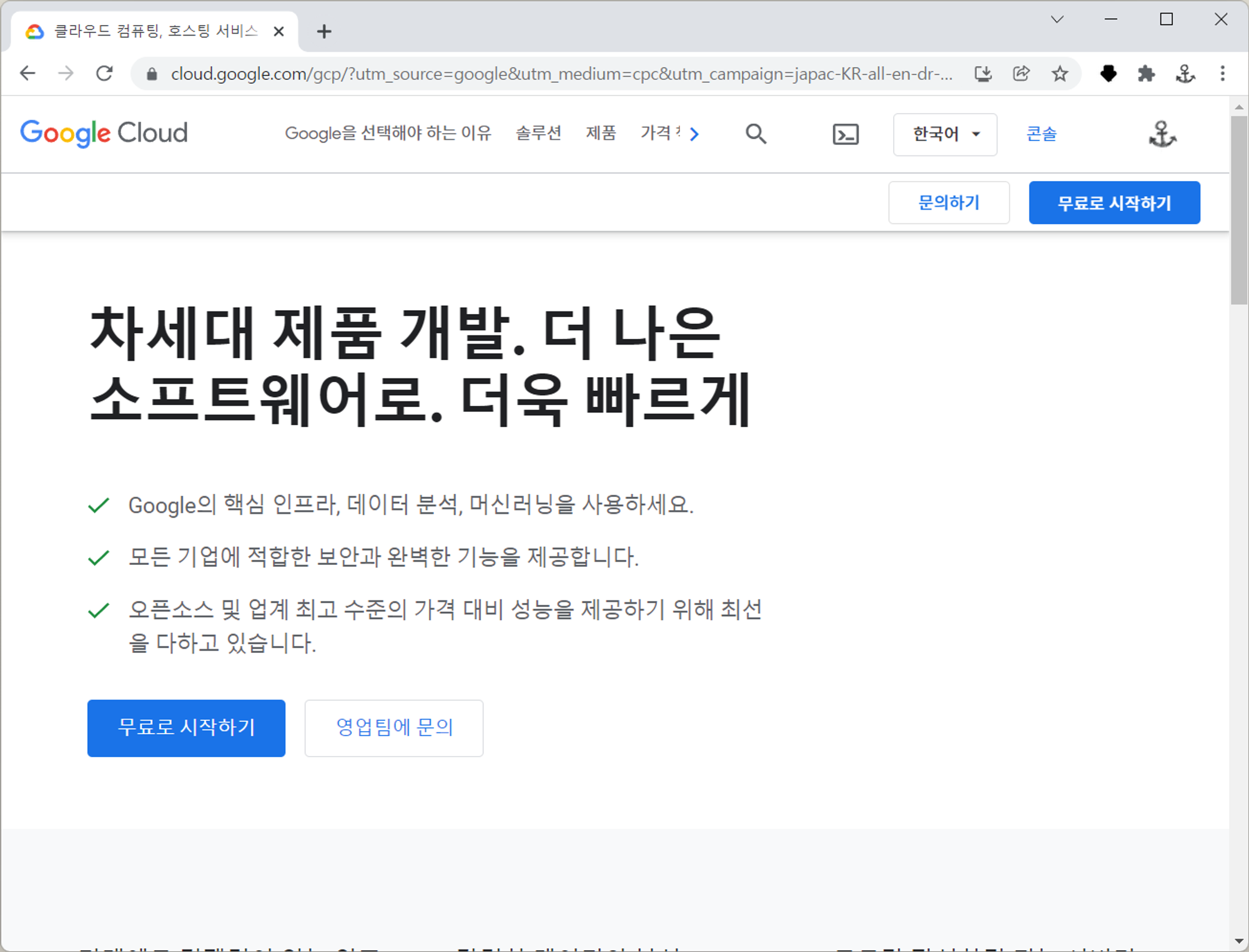This screenshot has width=1249, height=952.
Task: Open the black shield extension icon
Action: tap(1108, 74)
